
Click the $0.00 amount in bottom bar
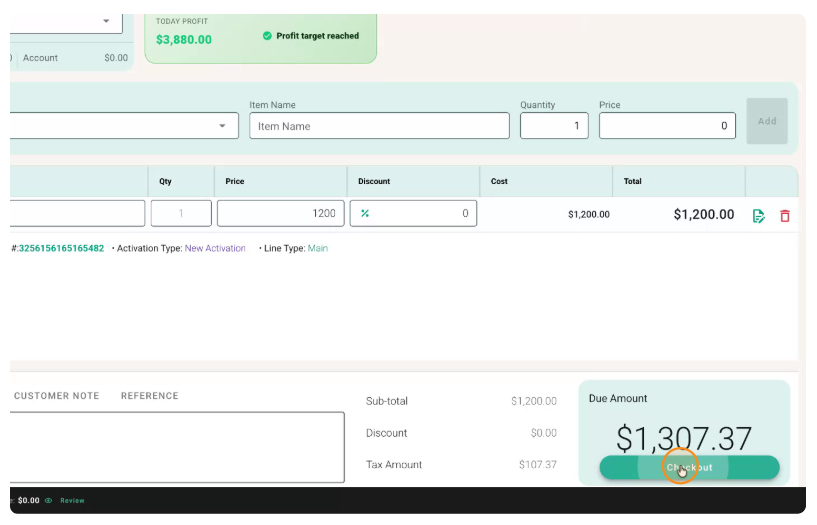[x=29, y=501]
